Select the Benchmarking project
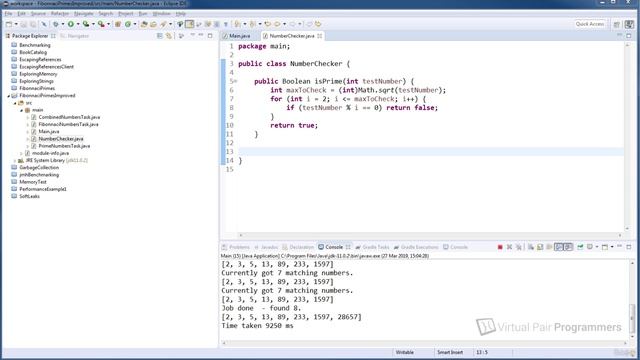The height and width of the screenshot is (360, 640). tap(35, 45)
